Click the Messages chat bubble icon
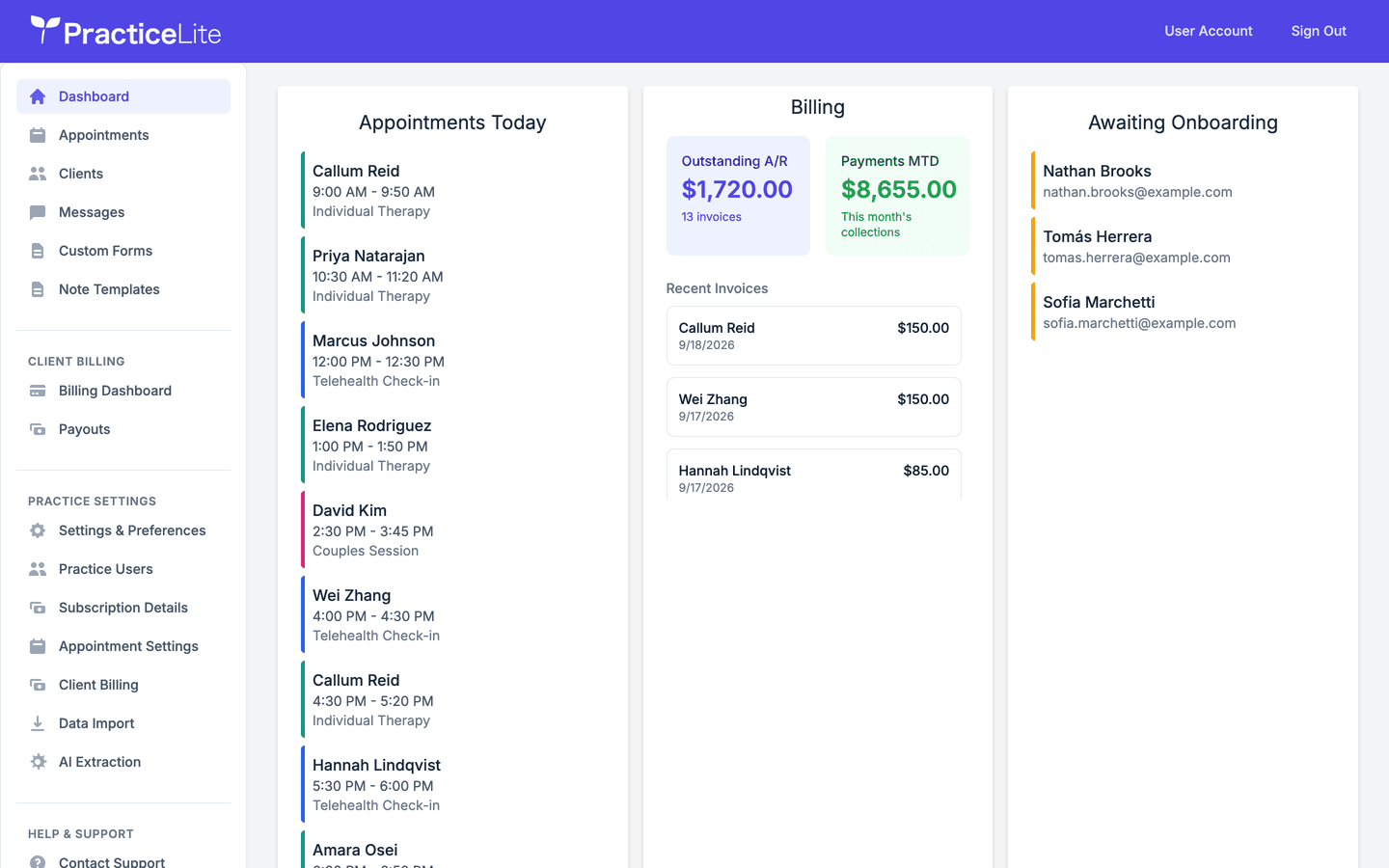1389x868 pixels. click(38, 212)
